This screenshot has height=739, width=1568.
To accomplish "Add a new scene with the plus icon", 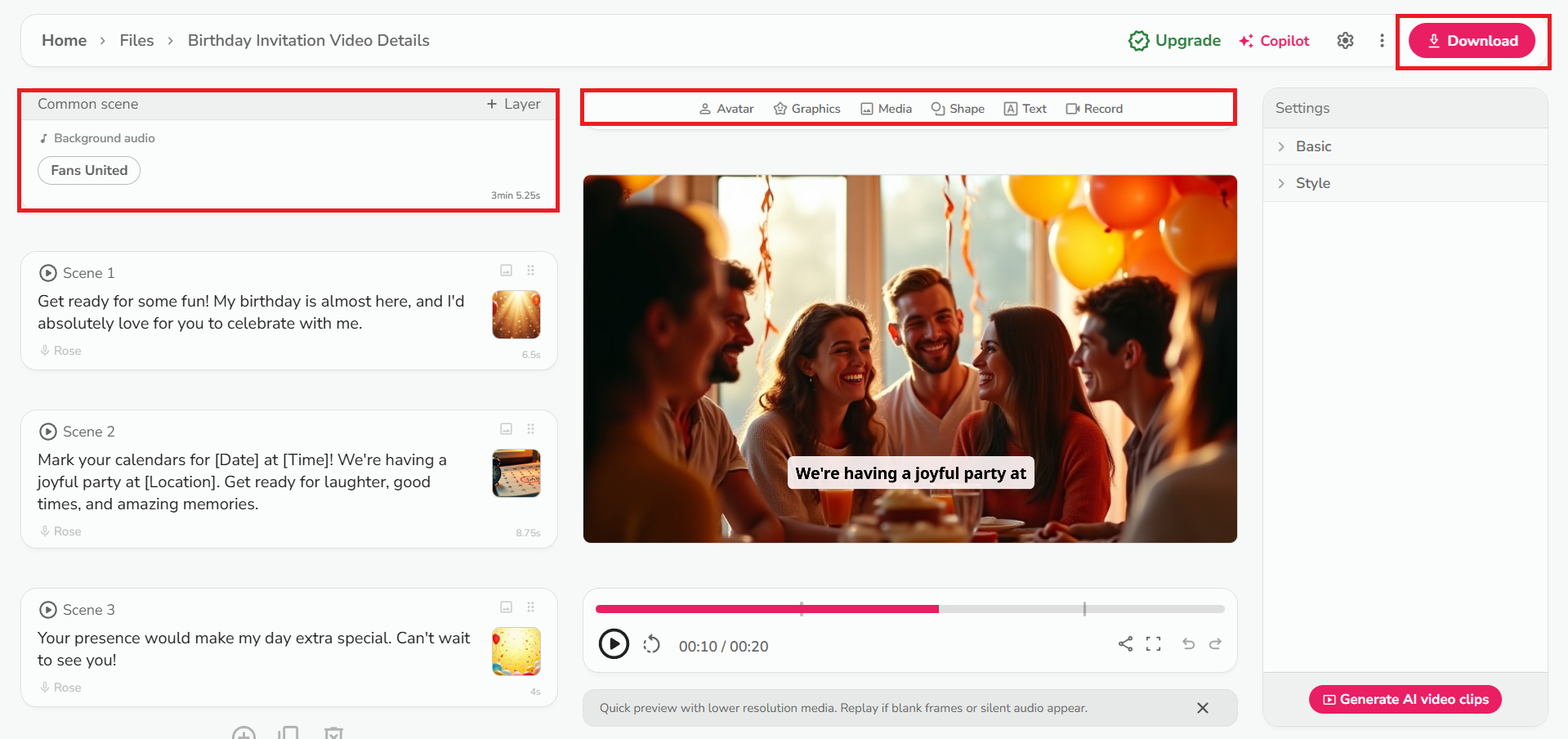I will 243,733.
